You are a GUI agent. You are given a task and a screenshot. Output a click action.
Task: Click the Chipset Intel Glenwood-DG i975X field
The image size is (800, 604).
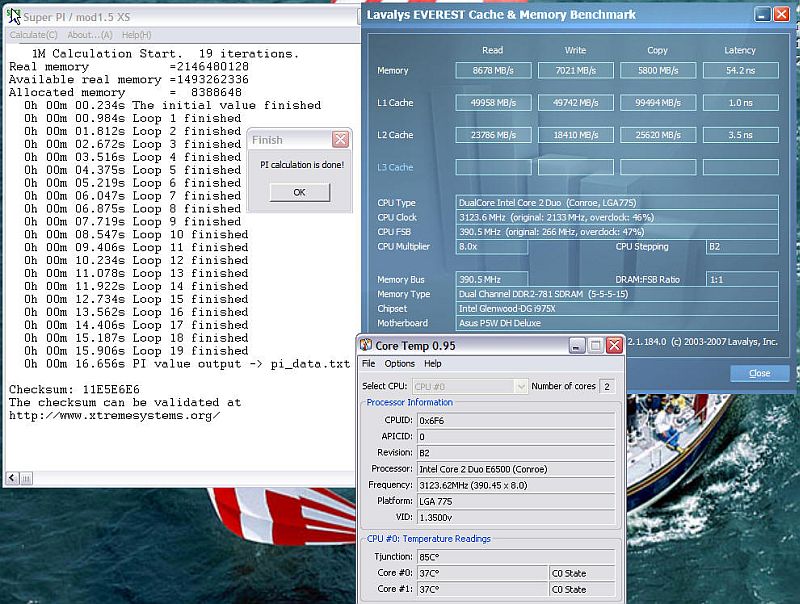coord(617,309)
